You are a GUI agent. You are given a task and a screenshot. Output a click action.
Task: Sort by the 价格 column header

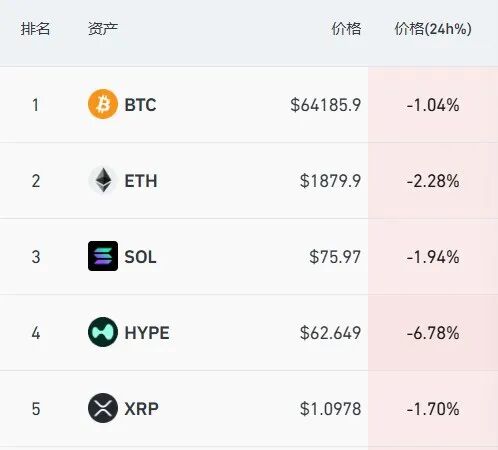346,29
